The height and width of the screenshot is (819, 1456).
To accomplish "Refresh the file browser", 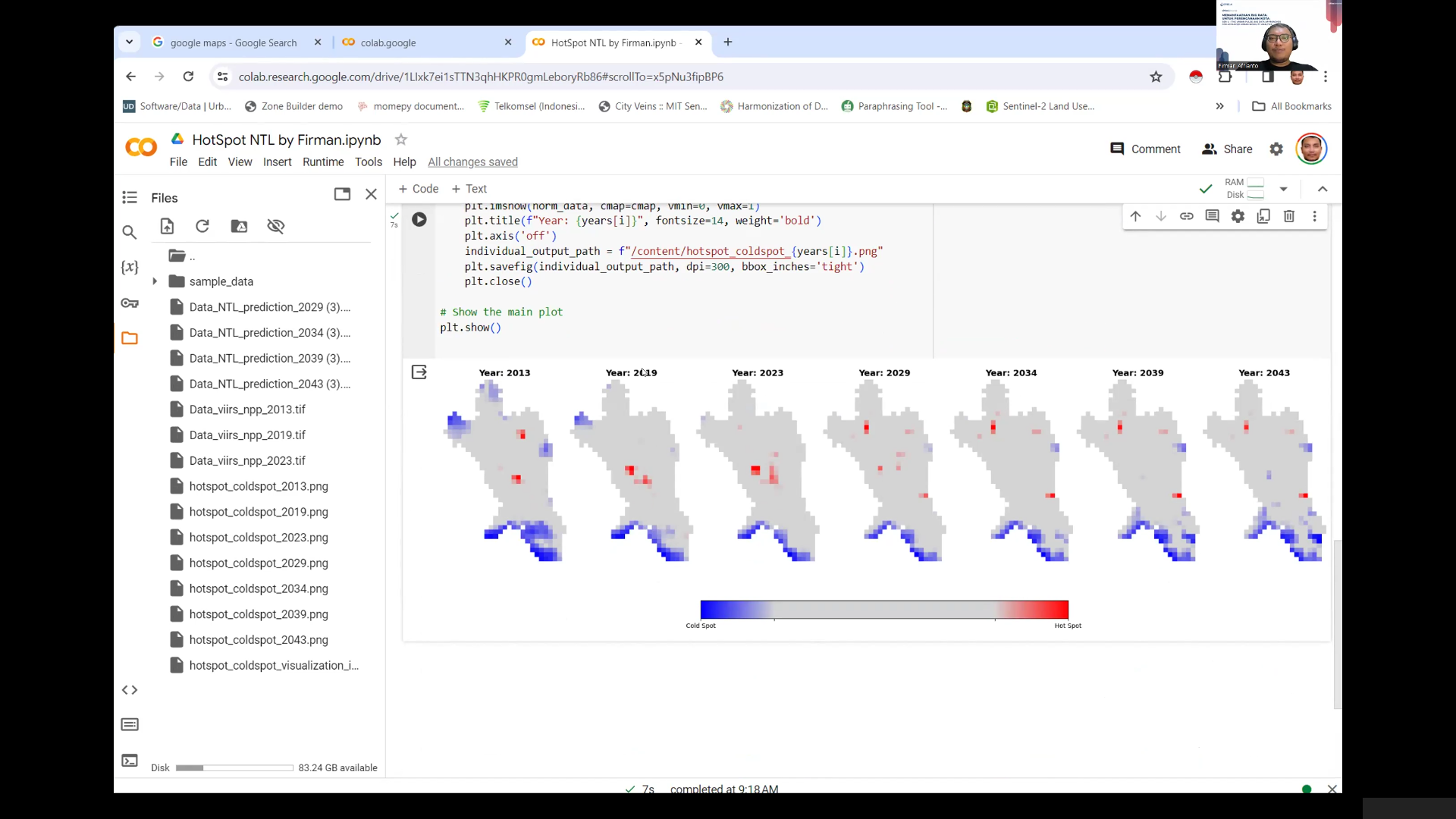I will pyautogui.click(x=202, y=226).
